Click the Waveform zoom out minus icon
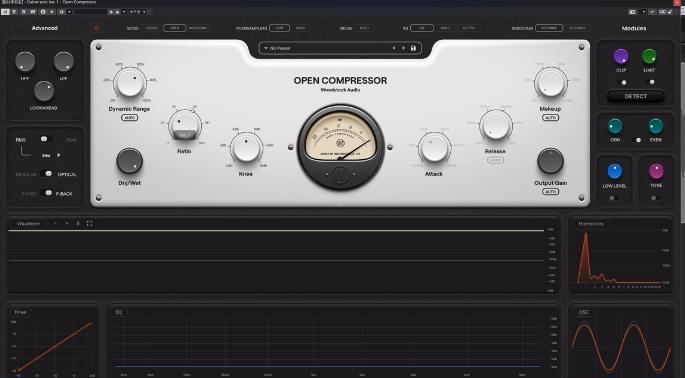The width and height of the screenshot is (685, 378). point(56,223)
